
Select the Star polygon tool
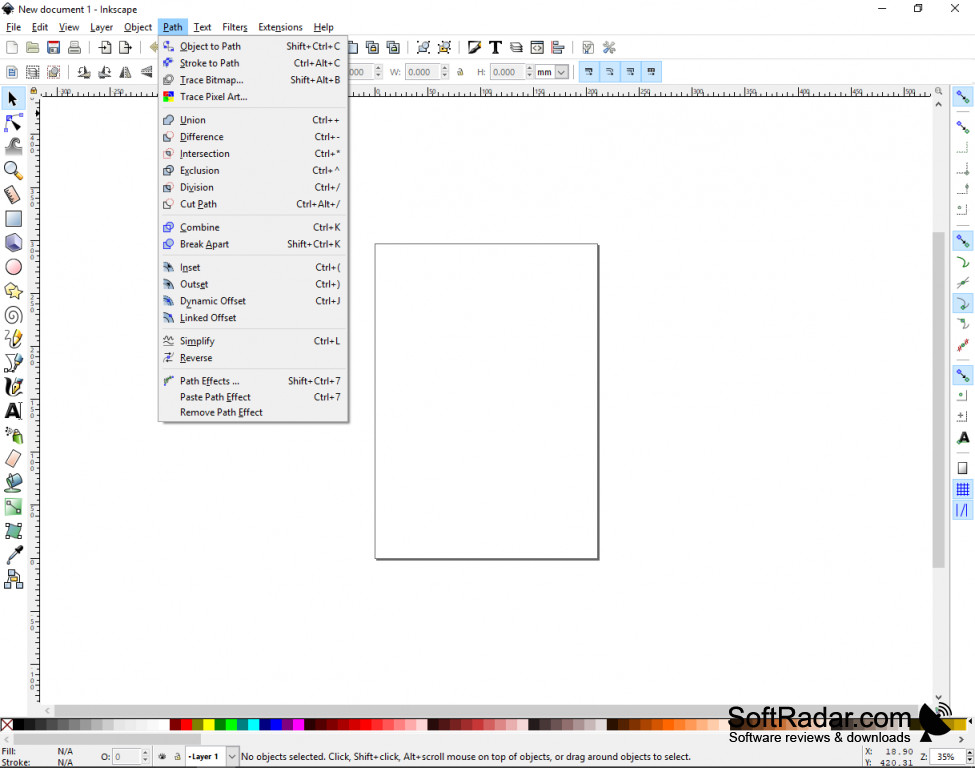pos(13,291)
